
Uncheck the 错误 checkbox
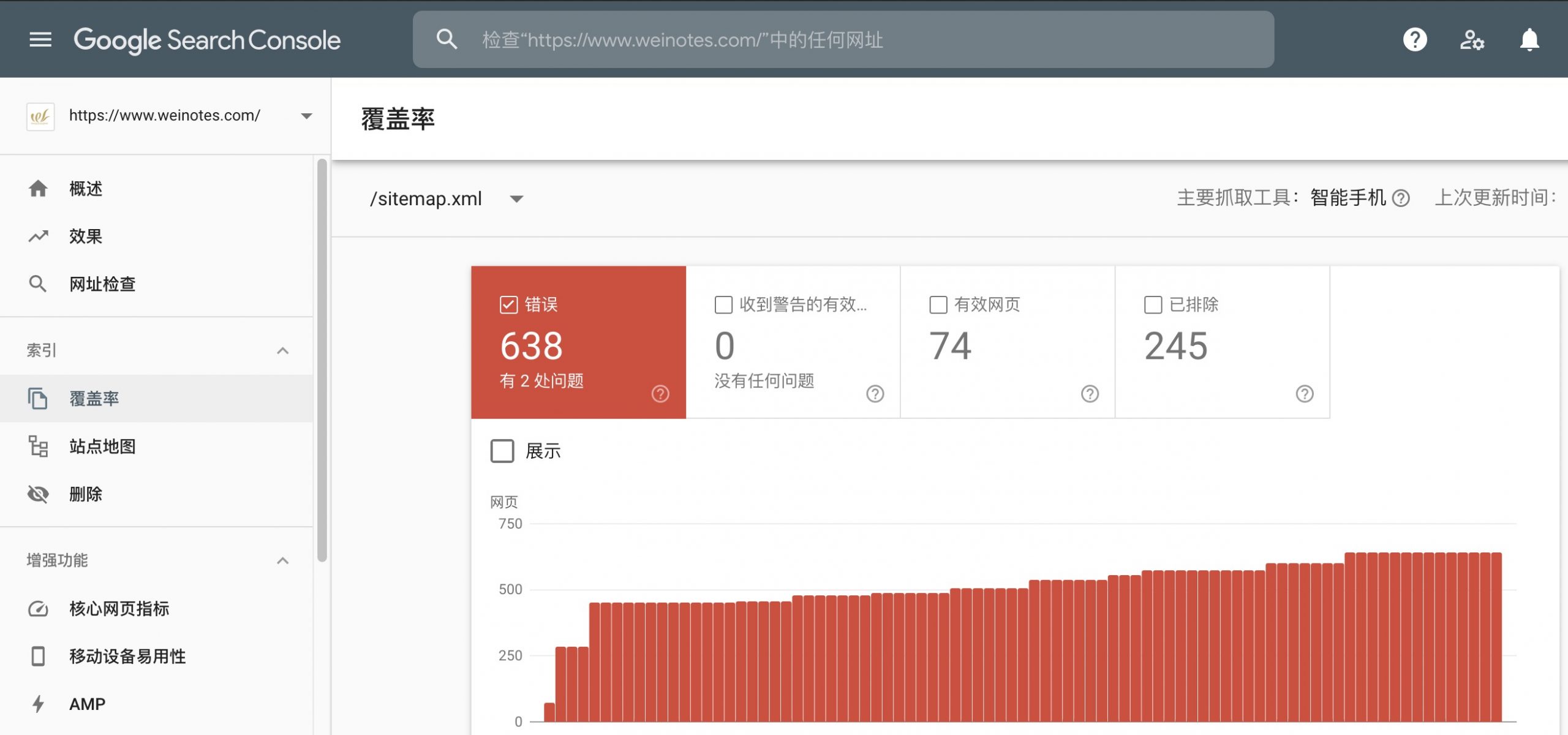coord(509,305)
